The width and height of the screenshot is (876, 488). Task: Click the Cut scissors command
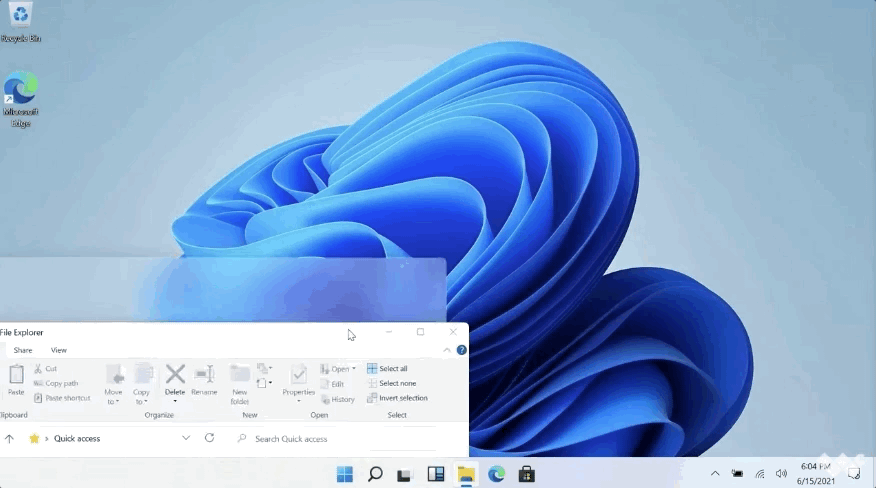coord(45,368)
